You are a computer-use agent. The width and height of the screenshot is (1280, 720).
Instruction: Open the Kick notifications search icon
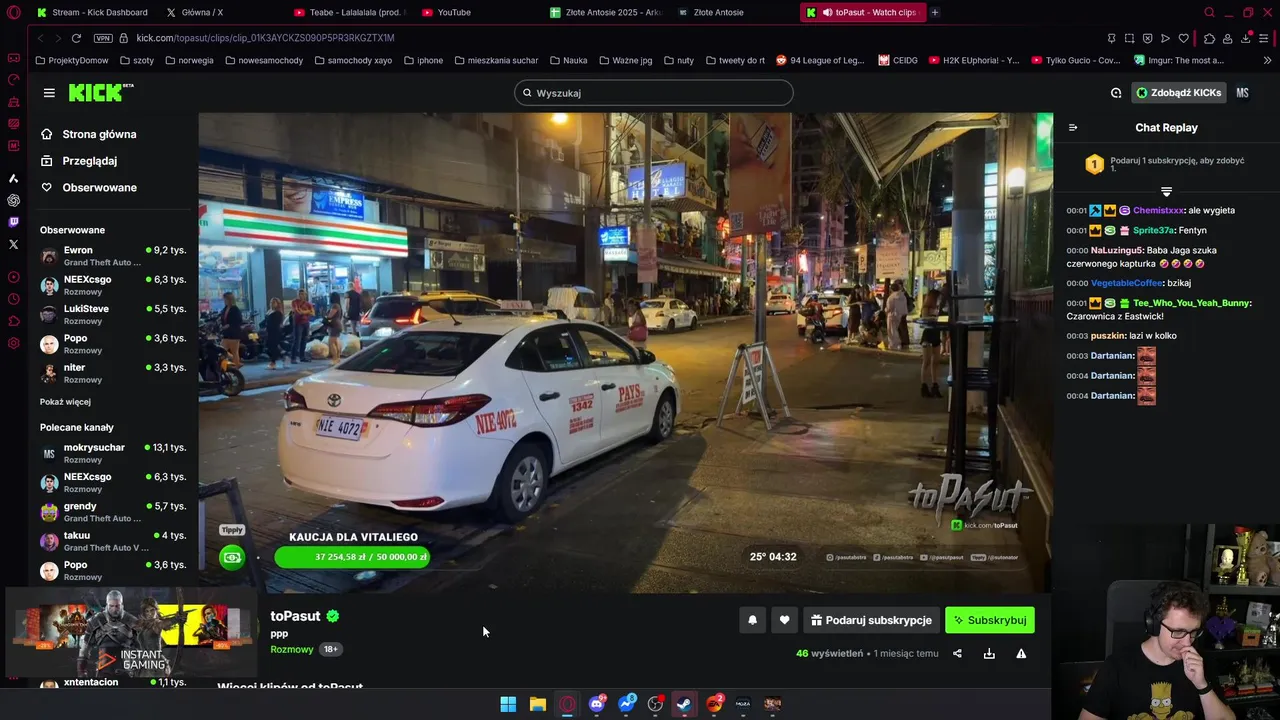(x=1116, y=93)
